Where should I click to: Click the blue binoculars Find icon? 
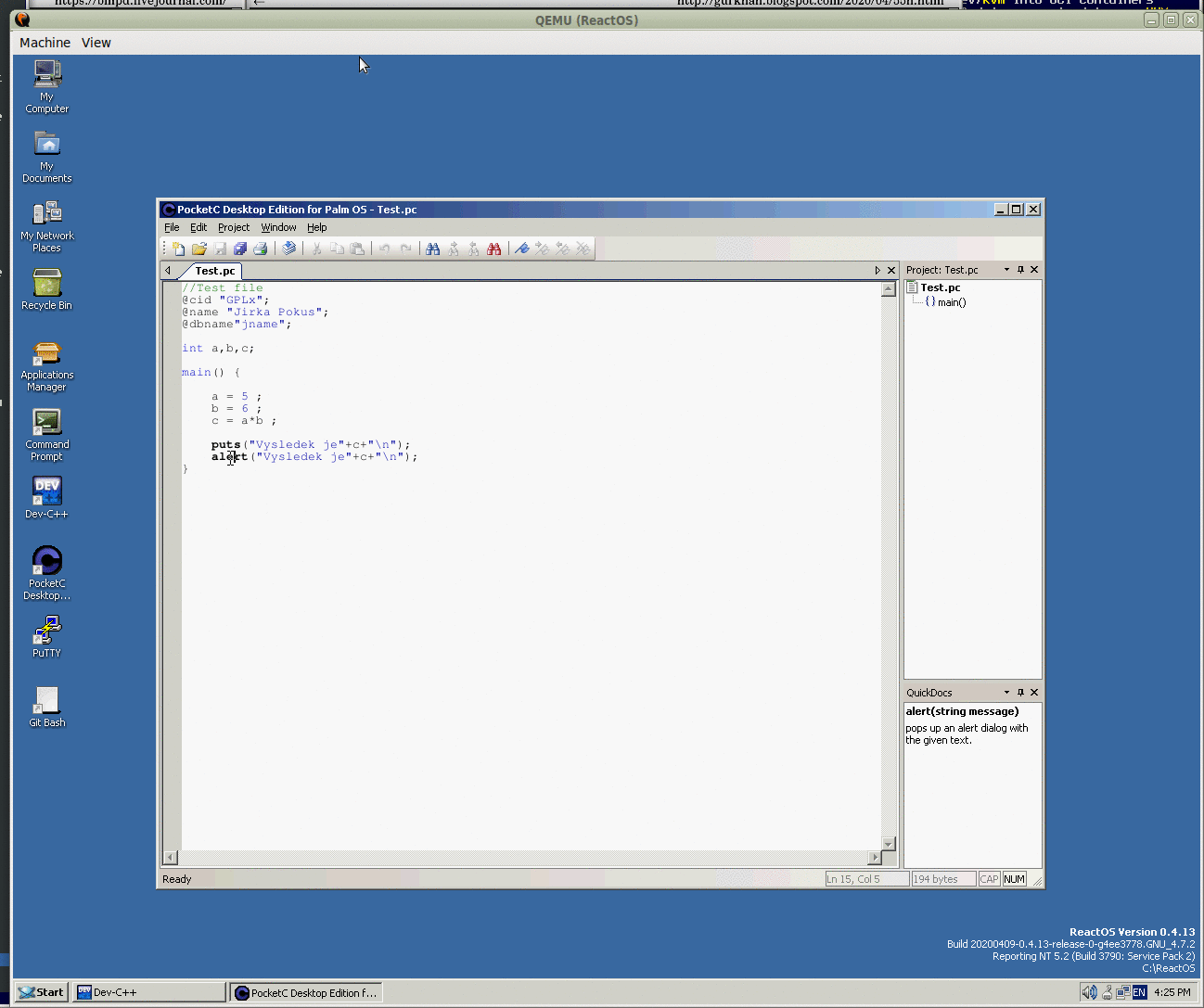tap(432, 249)
